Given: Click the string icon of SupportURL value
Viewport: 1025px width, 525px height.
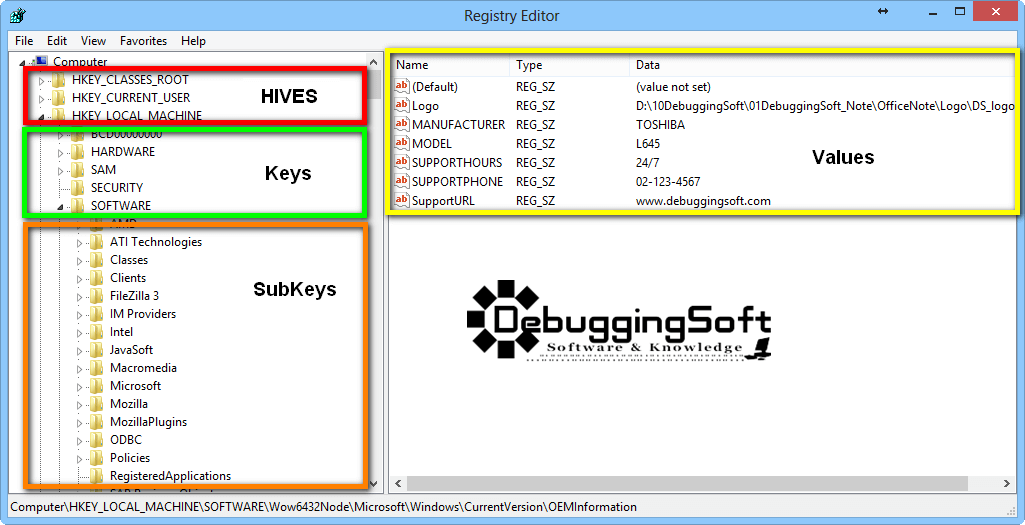Looking at the screenshot, I should pos(402,201).
